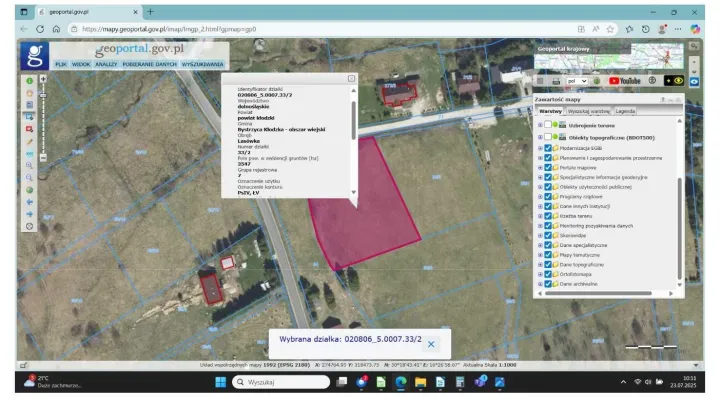The width and height of the screenshot is (720, 420).
Task: Click the previous view blue left arrow
Action: click(30, 201)
